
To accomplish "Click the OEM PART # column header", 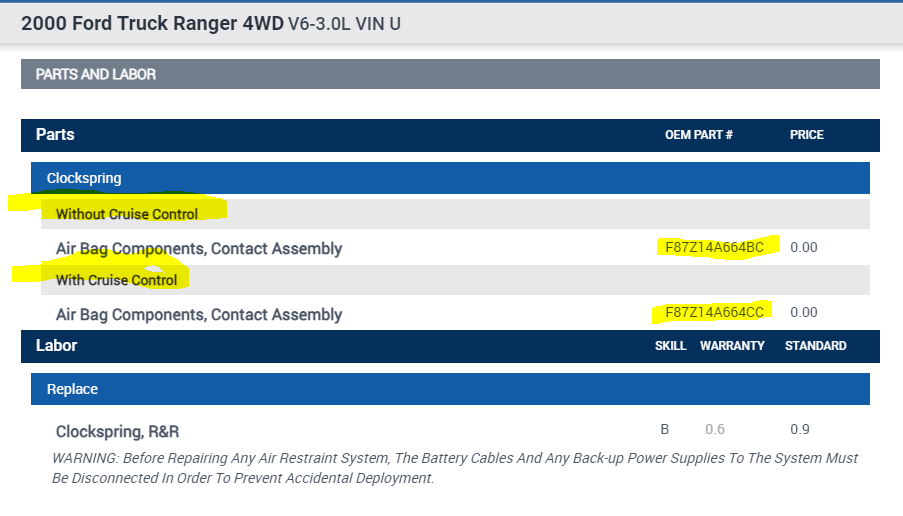I will point(699,135).
